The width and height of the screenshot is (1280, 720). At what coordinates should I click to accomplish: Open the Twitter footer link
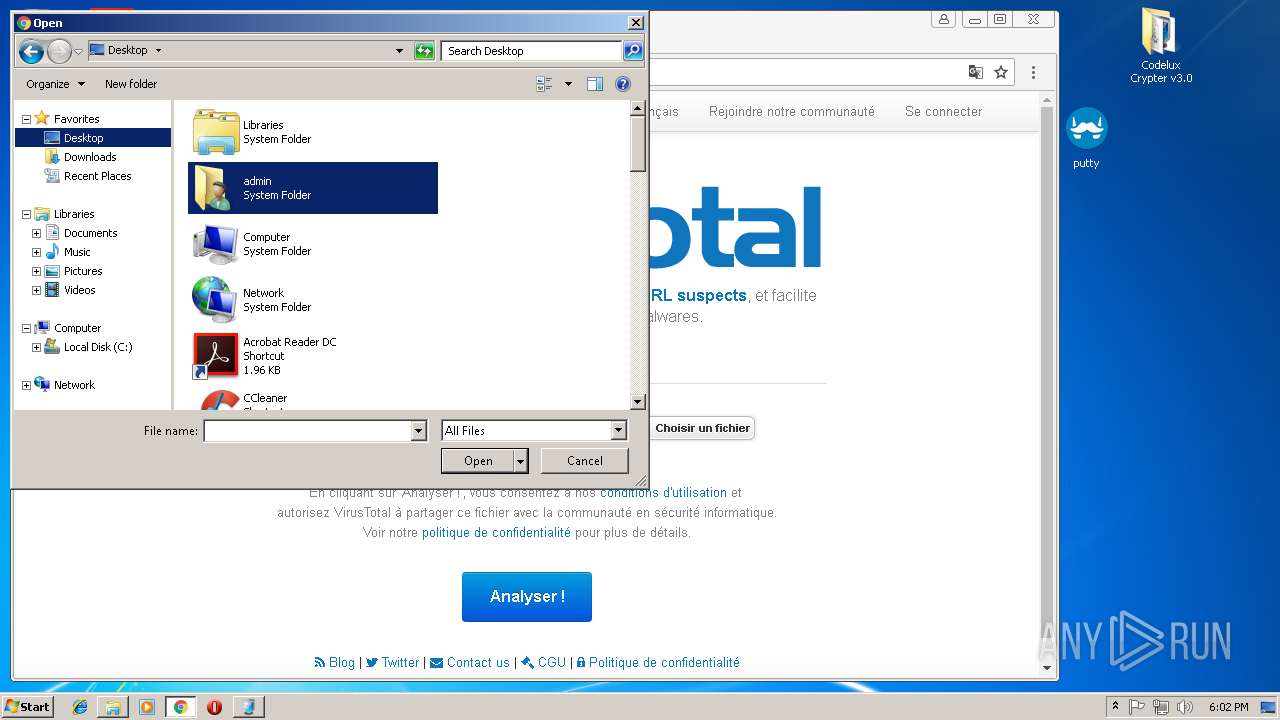(x=393, y=662)
